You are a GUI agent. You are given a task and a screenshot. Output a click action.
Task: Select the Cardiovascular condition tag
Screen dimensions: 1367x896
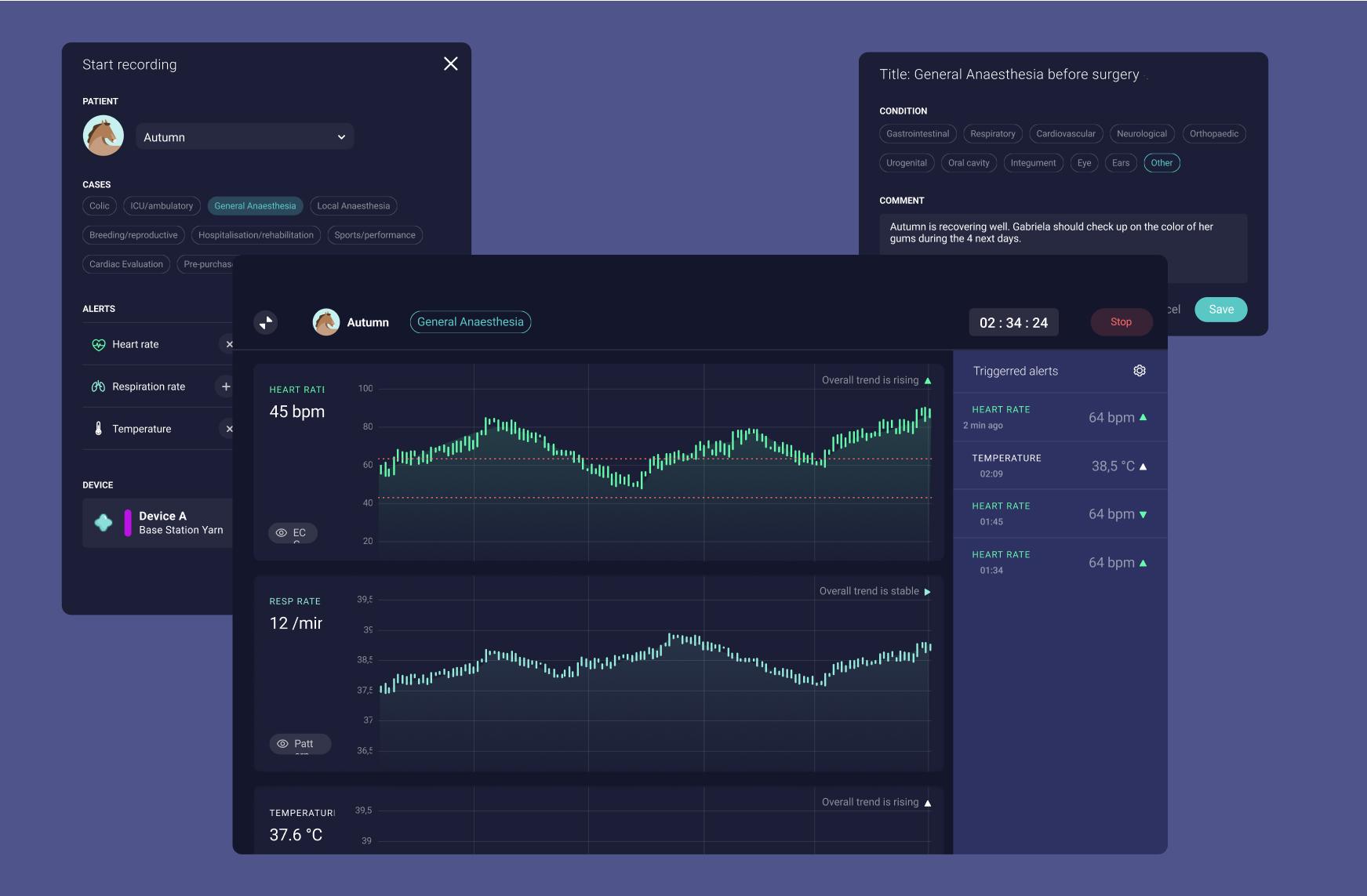1065,134
